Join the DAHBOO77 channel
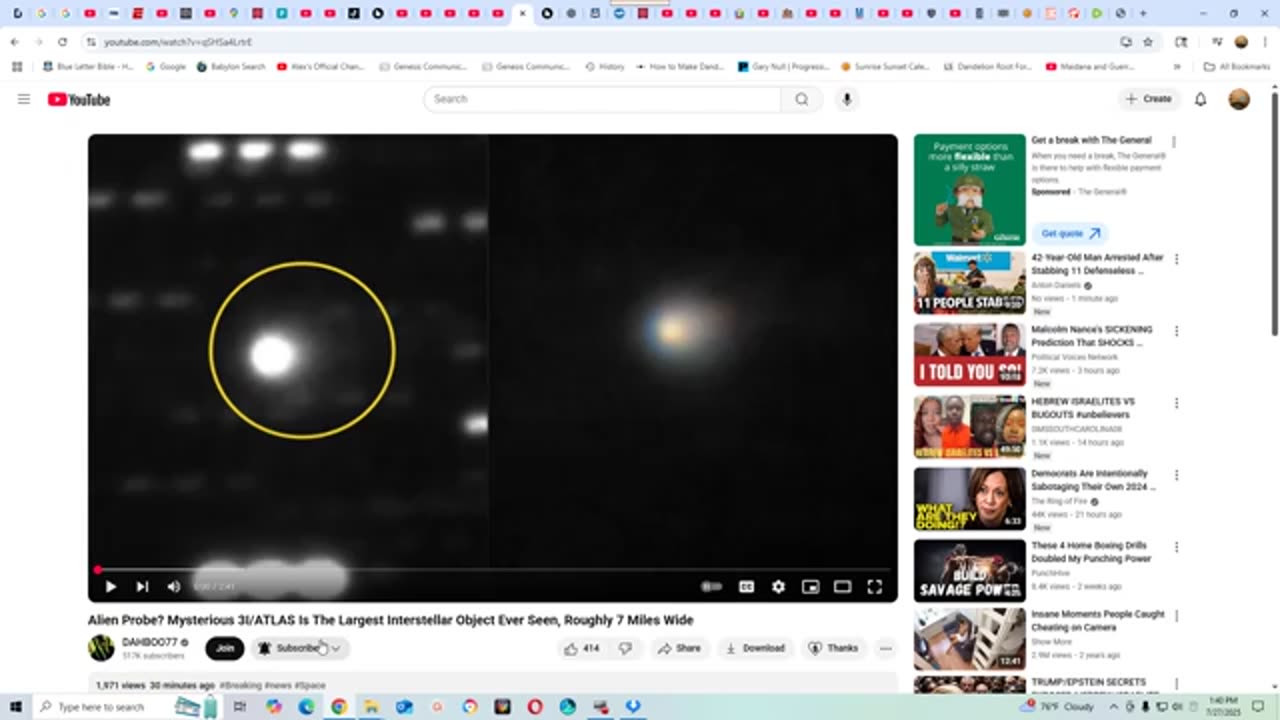Screen dimensions: 1280x720 coord(225,648)
